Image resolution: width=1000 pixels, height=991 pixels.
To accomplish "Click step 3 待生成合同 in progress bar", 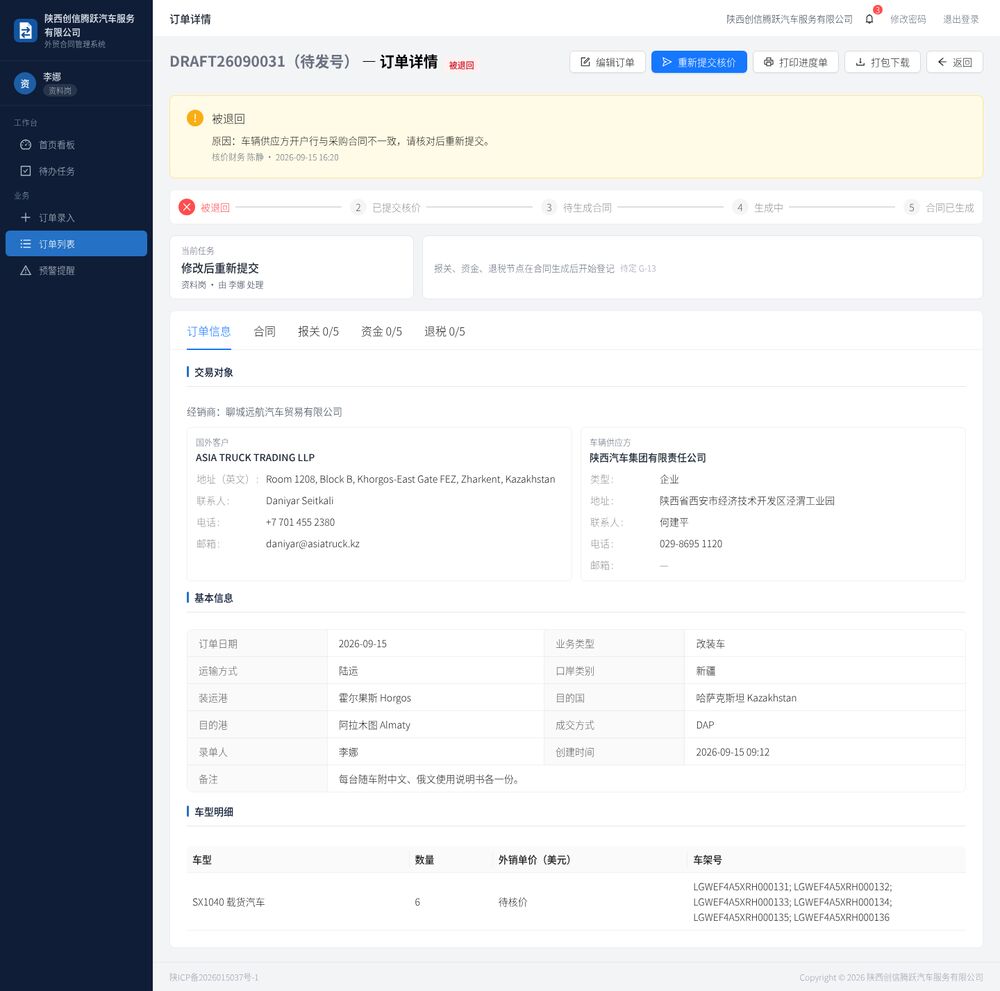I will pos(577,207).
